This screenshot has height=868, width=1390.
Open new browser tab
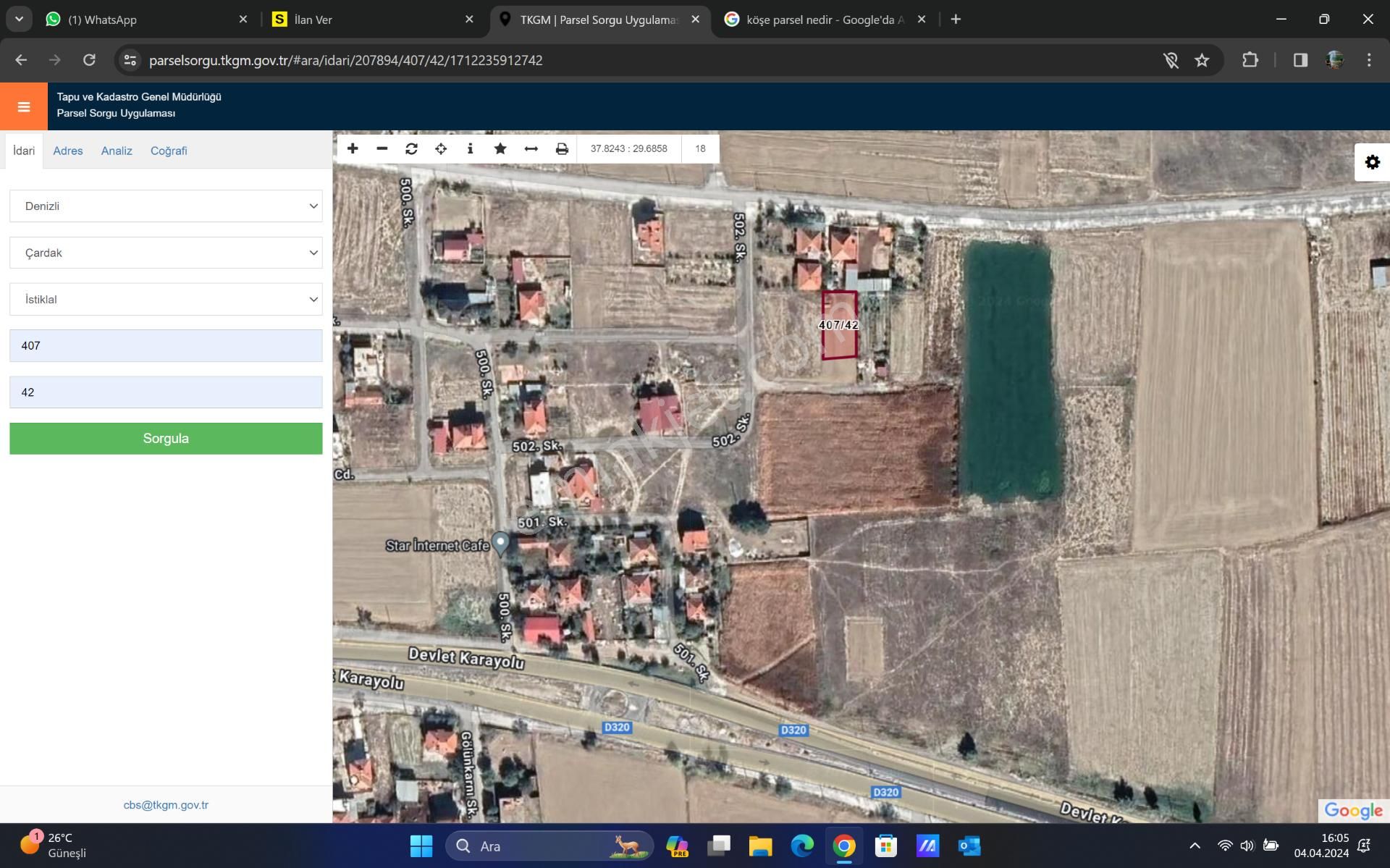tap(956, 20)
